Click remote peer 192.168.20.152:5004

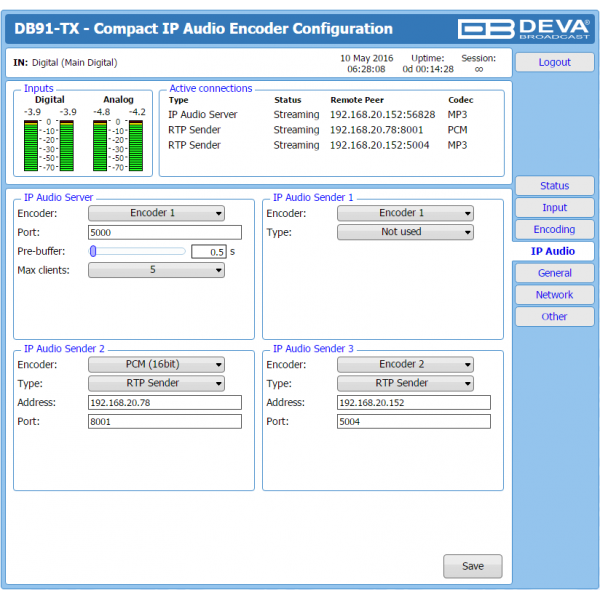380,145
